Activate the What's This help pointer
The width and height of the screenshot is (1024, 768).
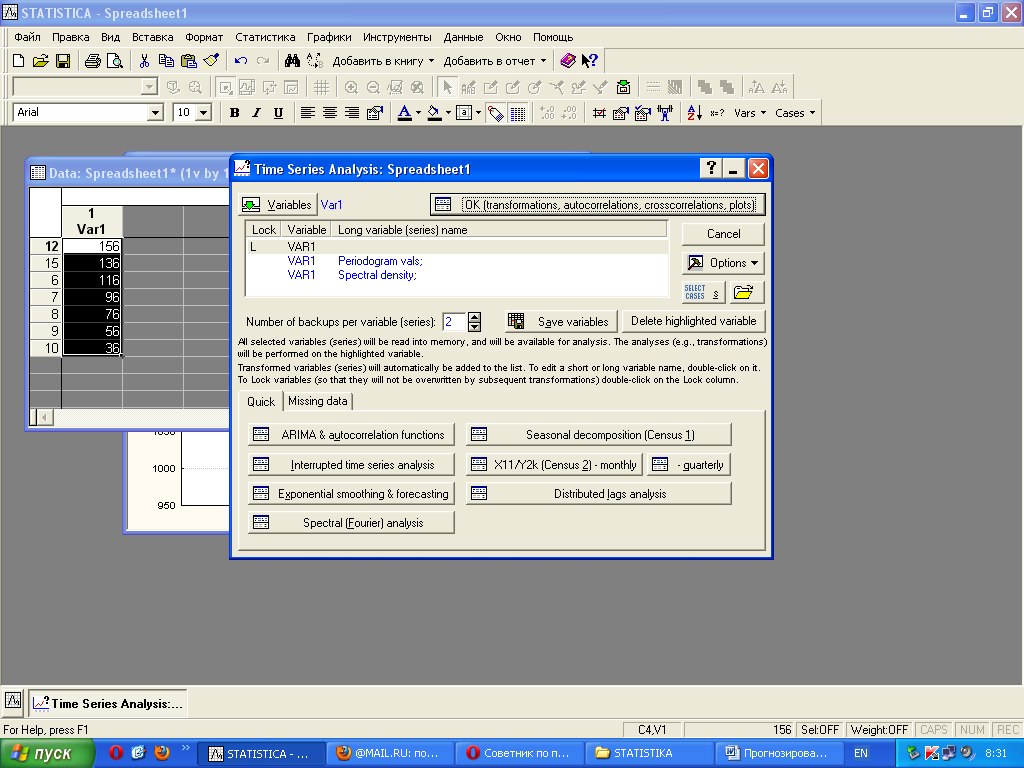coord(590,61)
